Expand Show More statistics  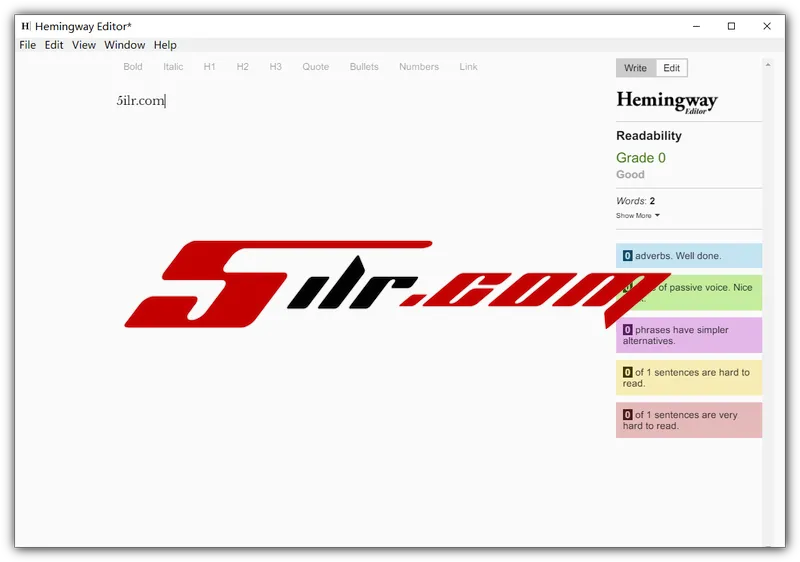[x=637, y=216]
